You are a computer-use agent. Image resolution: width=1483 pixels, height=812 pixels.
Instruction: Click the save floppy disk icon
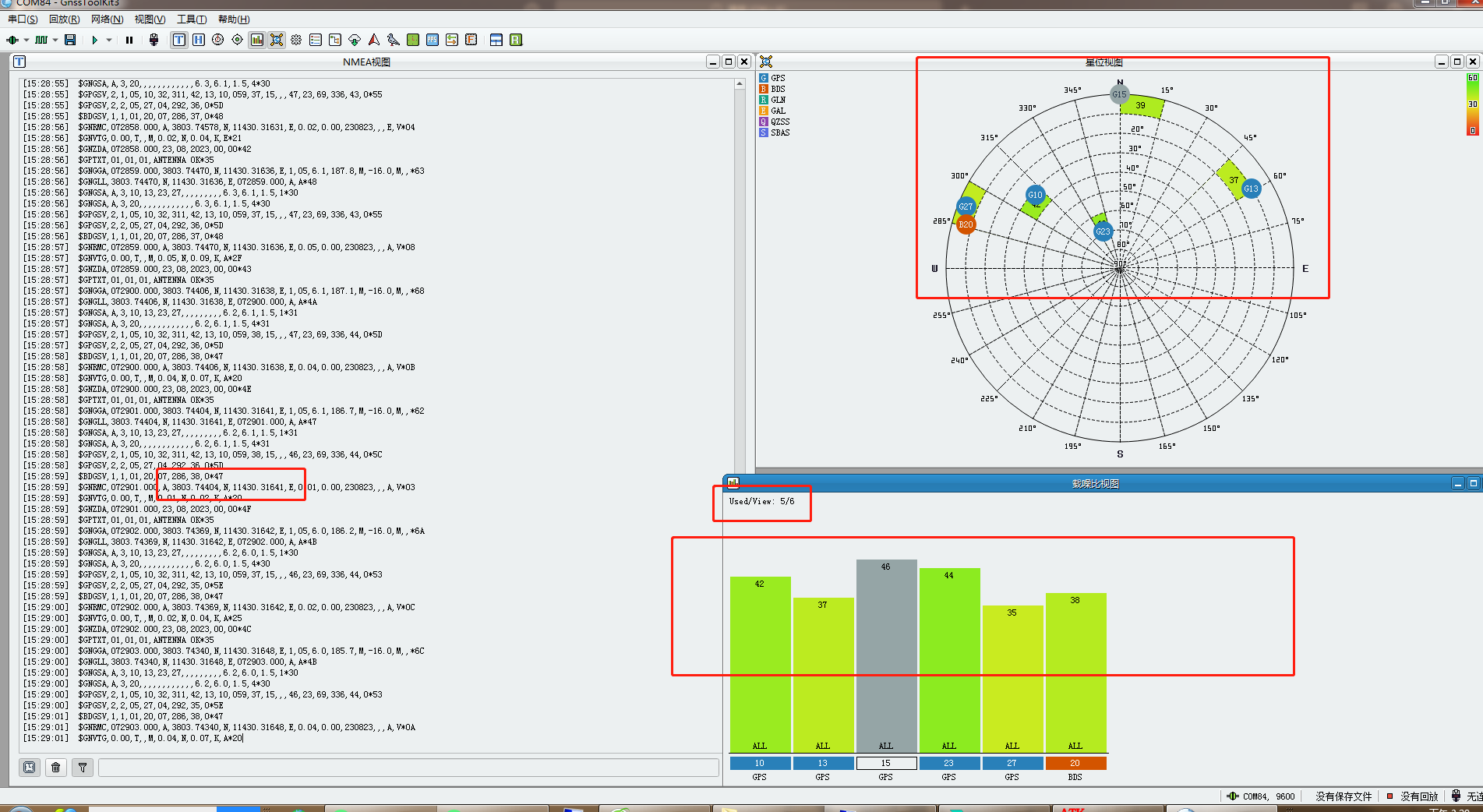click(70, 40)
